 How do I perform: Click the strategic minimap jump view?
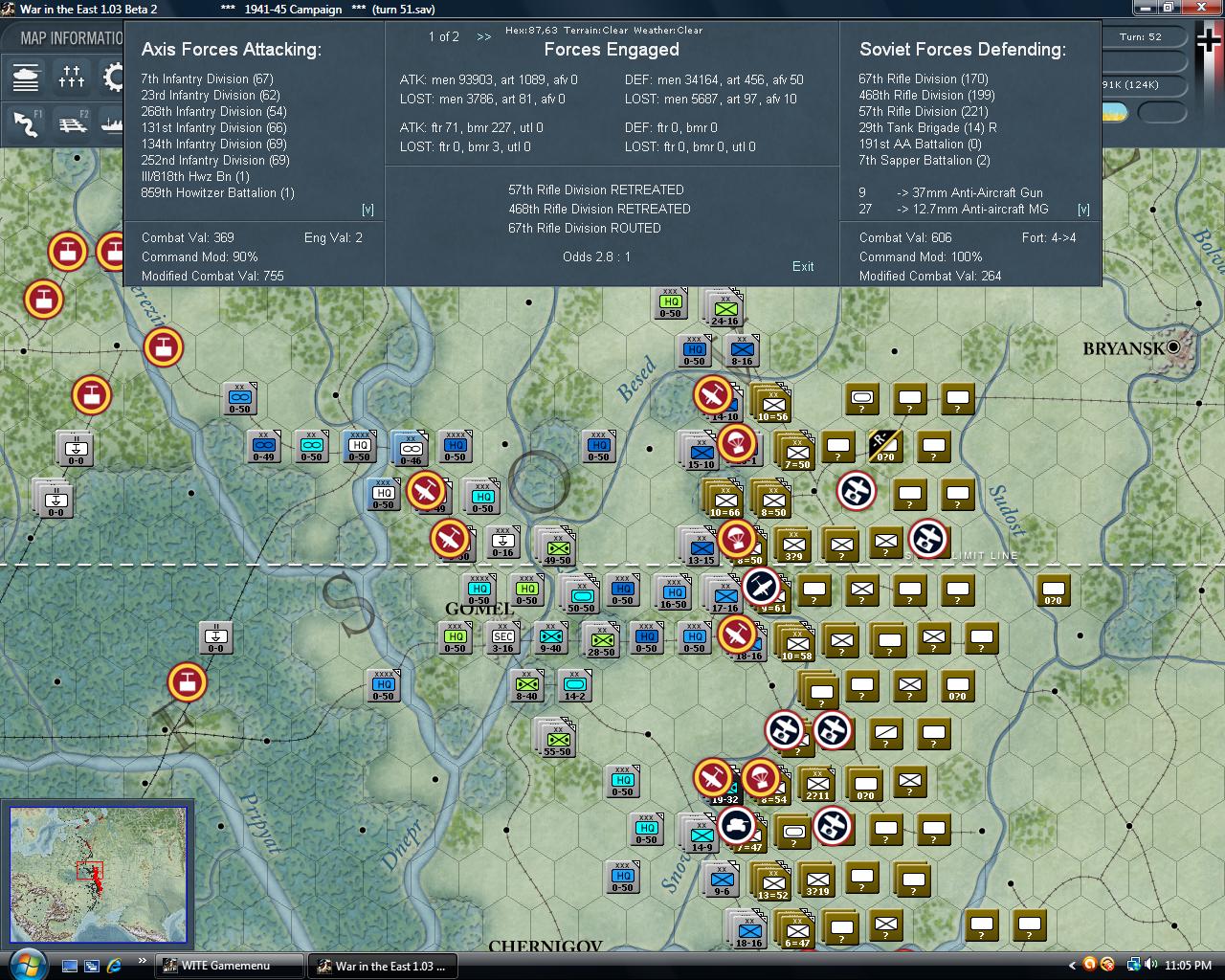click(98, 876)
